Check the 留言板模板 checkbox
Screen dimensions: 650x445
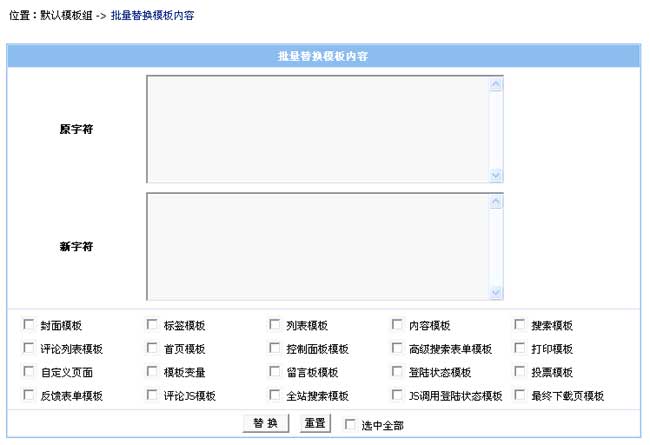(x=275, y=372)
